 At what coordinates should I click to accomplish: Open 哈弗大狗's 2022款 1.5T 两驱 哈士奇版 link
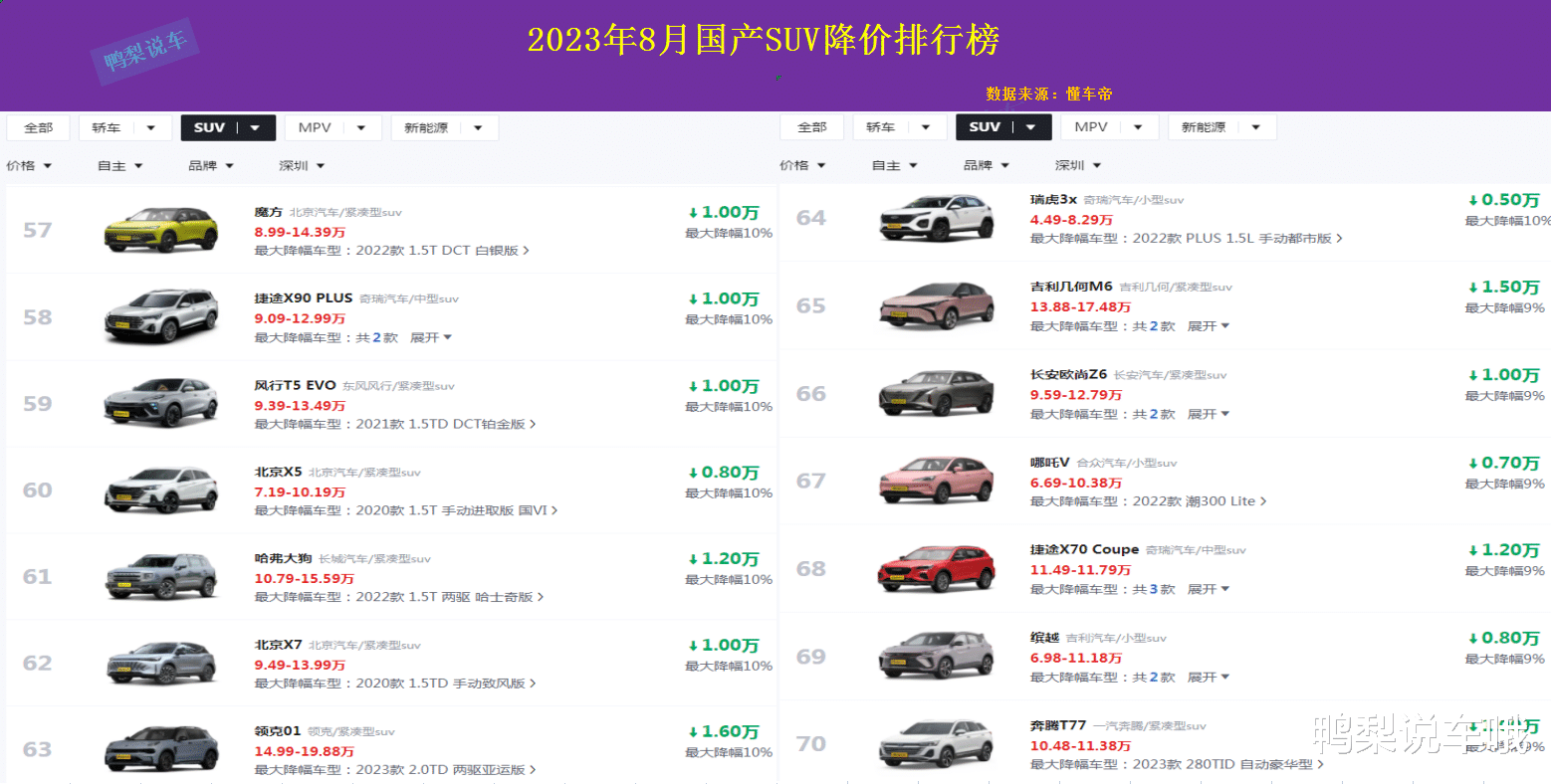tap(449, 597)
